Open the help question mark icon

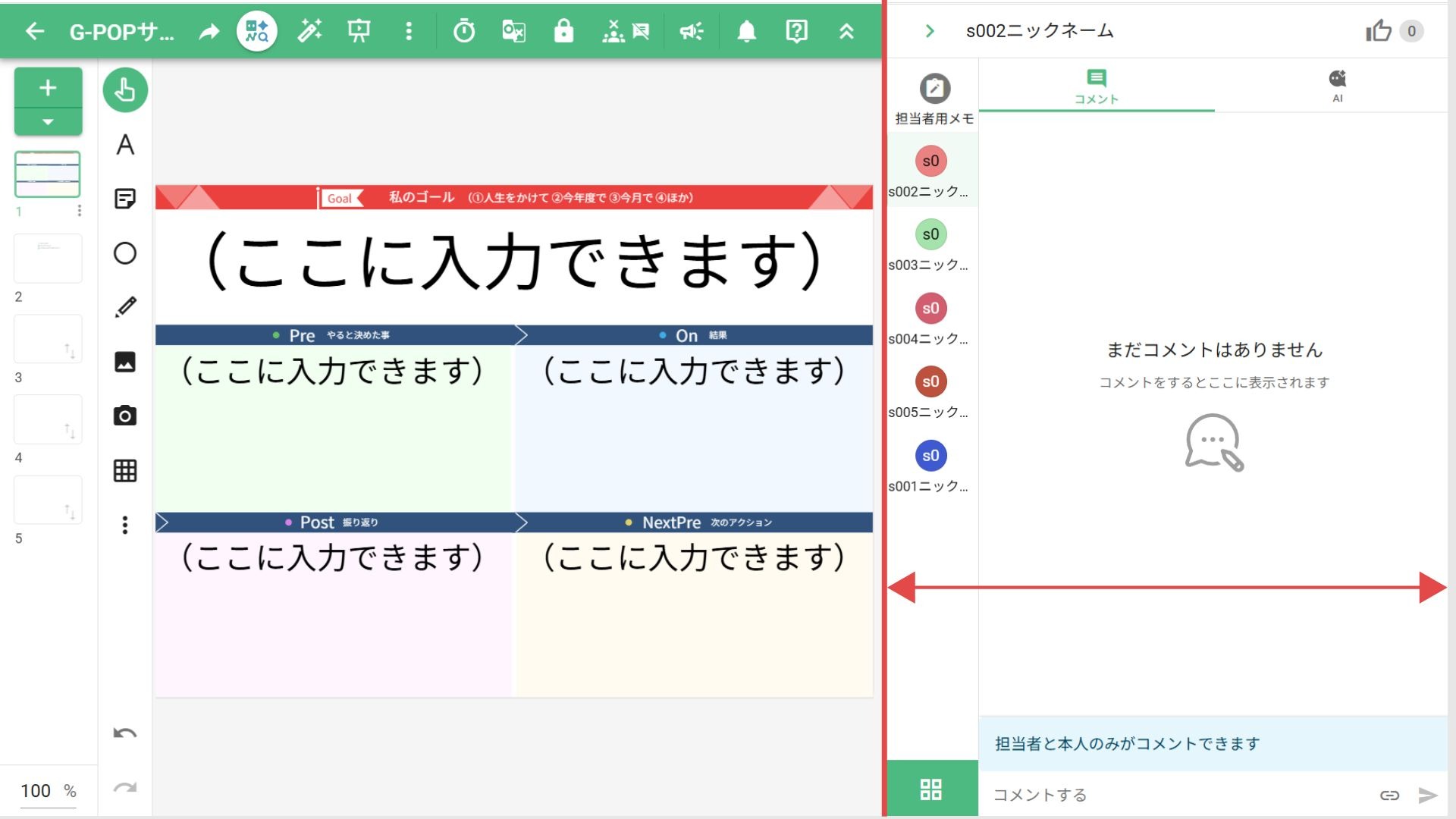(796, 31)
